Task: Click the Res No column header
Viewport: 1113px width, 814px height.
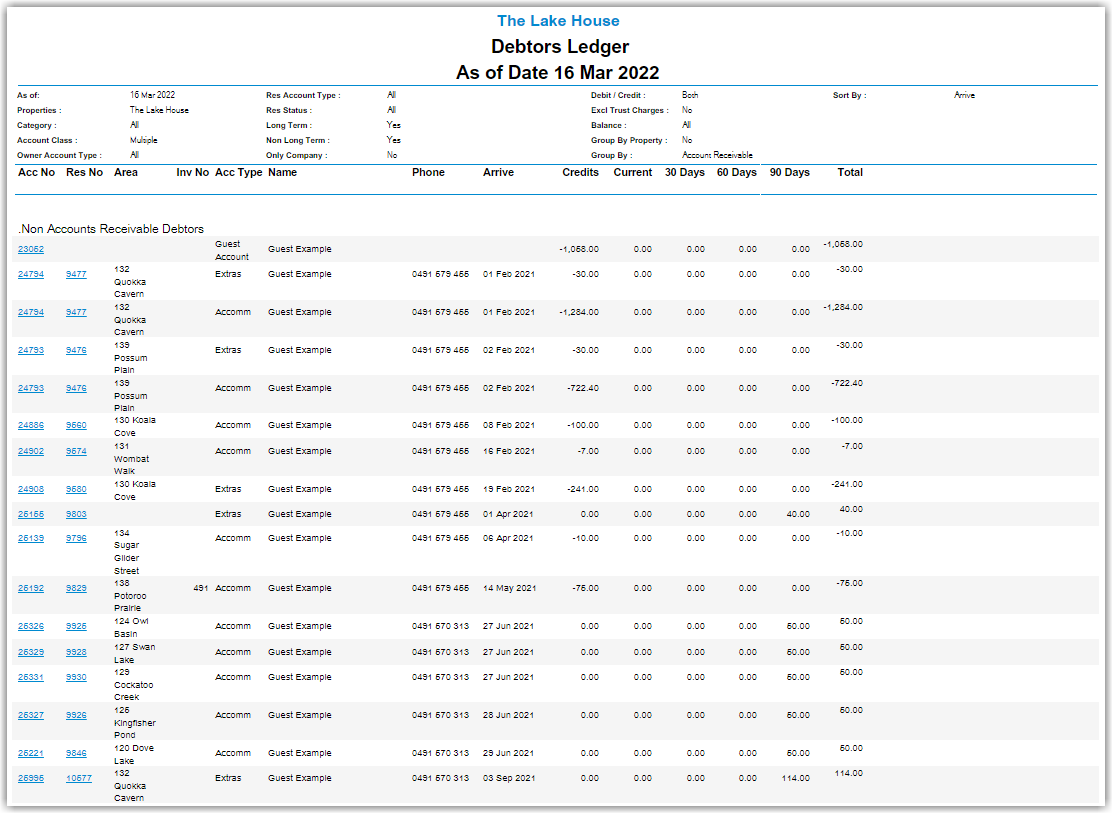Action: (x=84, y=172)
